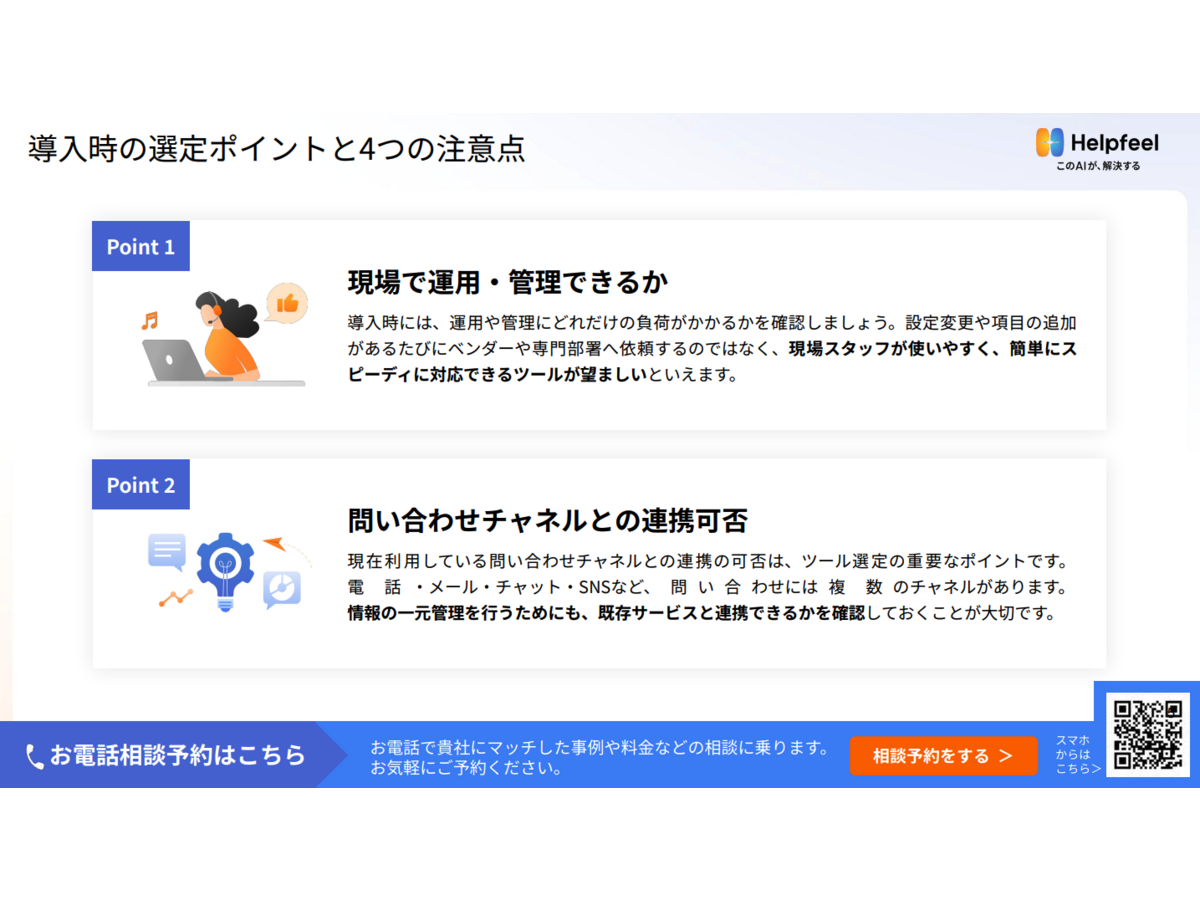
Task: Click the thumbs-up speech bubble icon
Action: [x=286, y=302]
